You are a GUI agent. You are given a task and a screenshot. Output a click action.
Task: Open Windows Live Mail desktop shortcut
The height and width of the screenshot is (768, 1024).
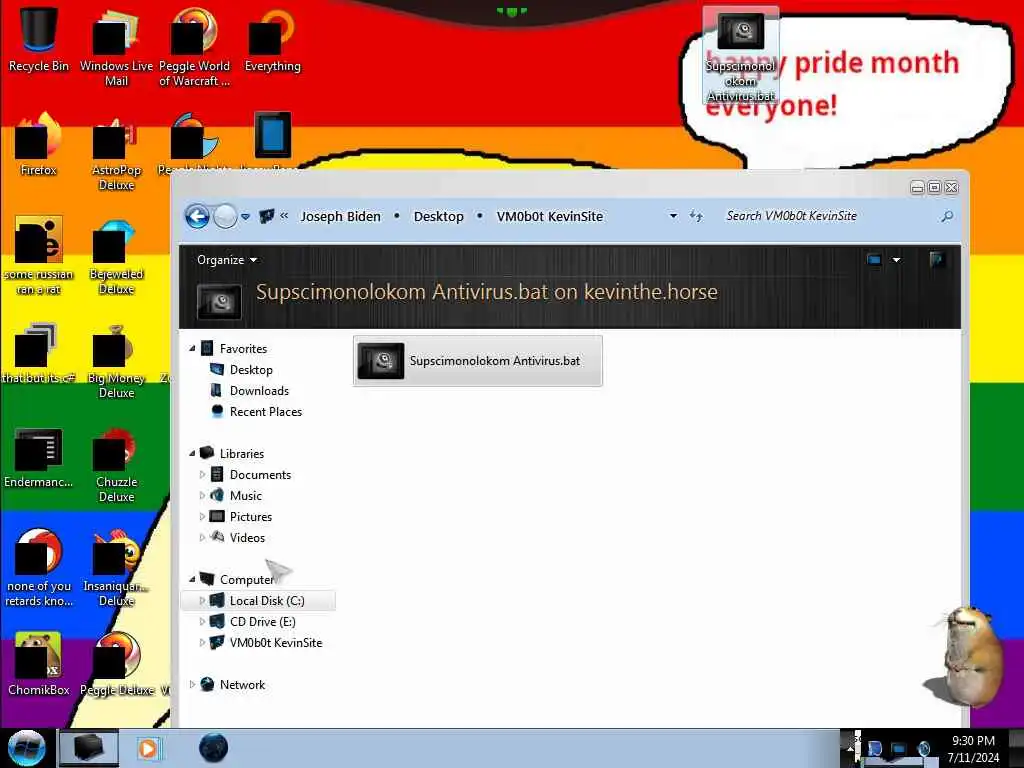click(116, 46)
